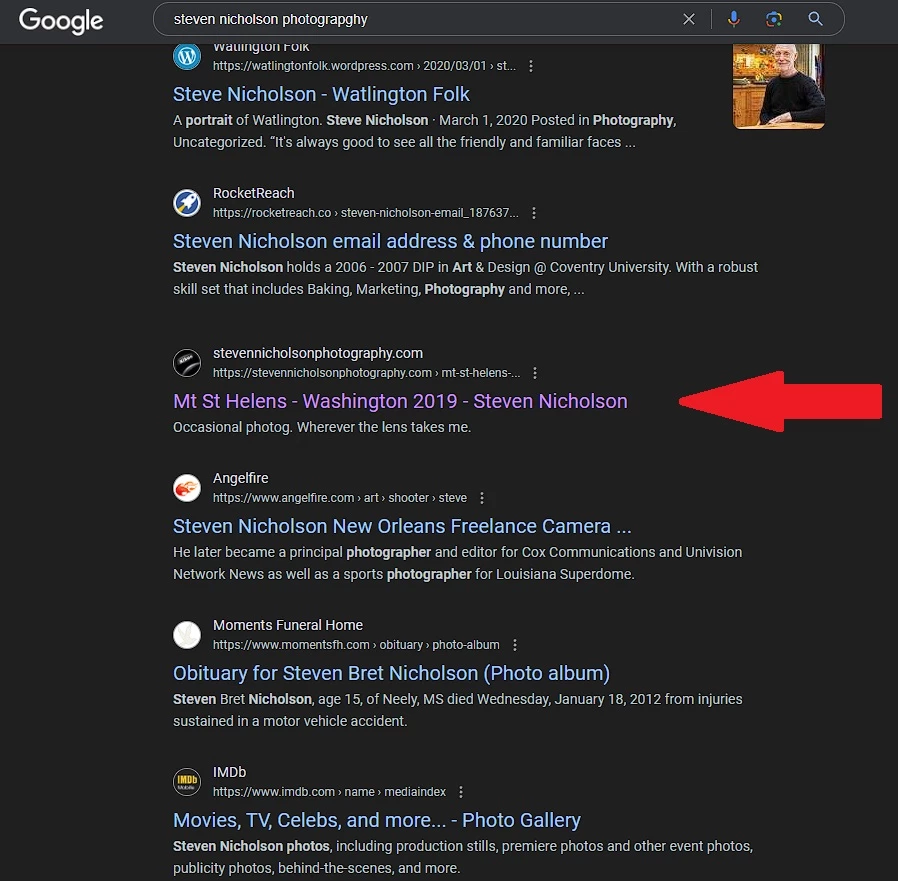Click the watlingtonfolk.wordpress.com URL breadcrumb
The image size is (898, 881).
[364, 66]
